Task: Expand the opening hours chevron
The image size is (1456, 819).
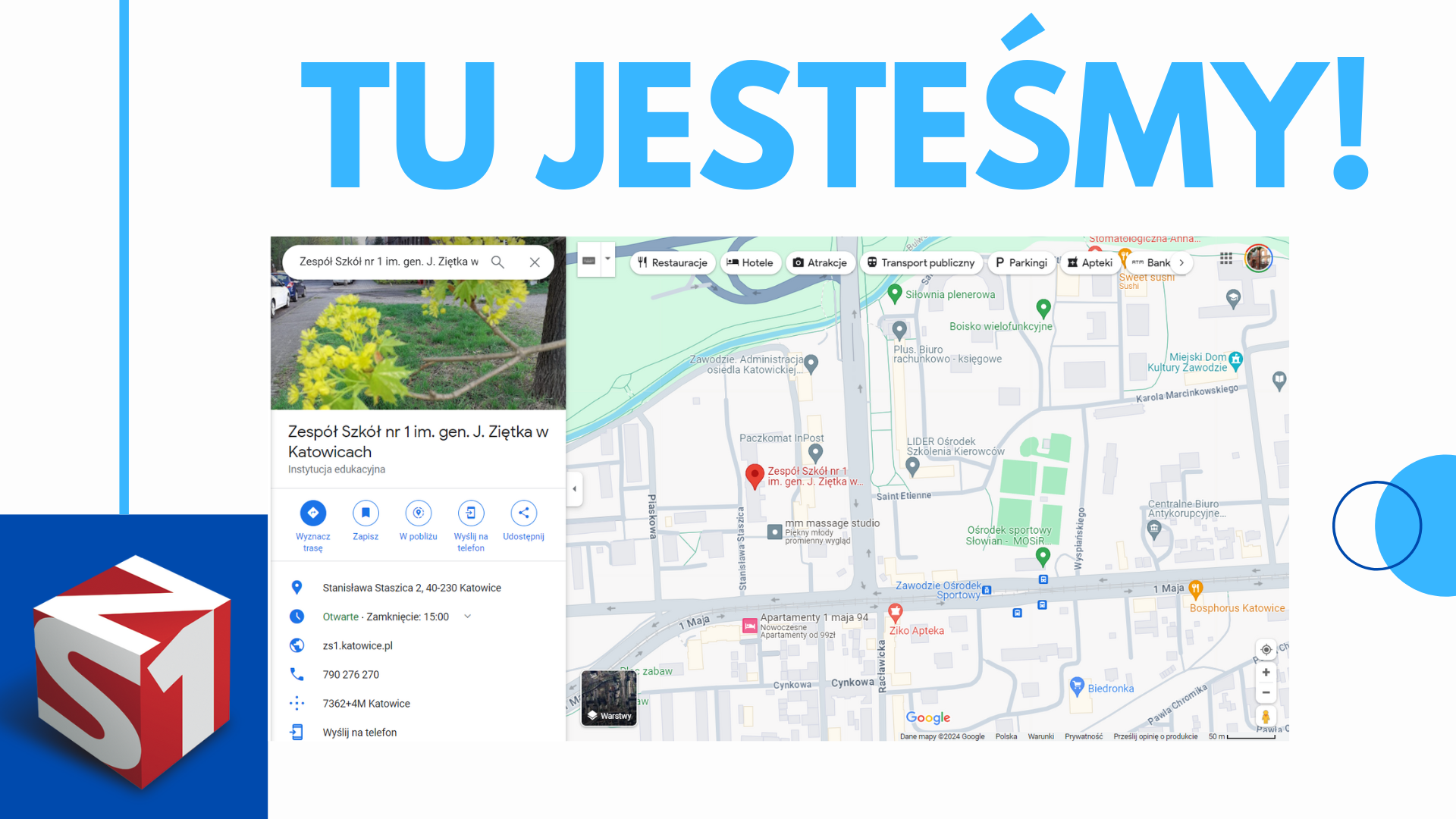Action: click(x=468, y=617)
